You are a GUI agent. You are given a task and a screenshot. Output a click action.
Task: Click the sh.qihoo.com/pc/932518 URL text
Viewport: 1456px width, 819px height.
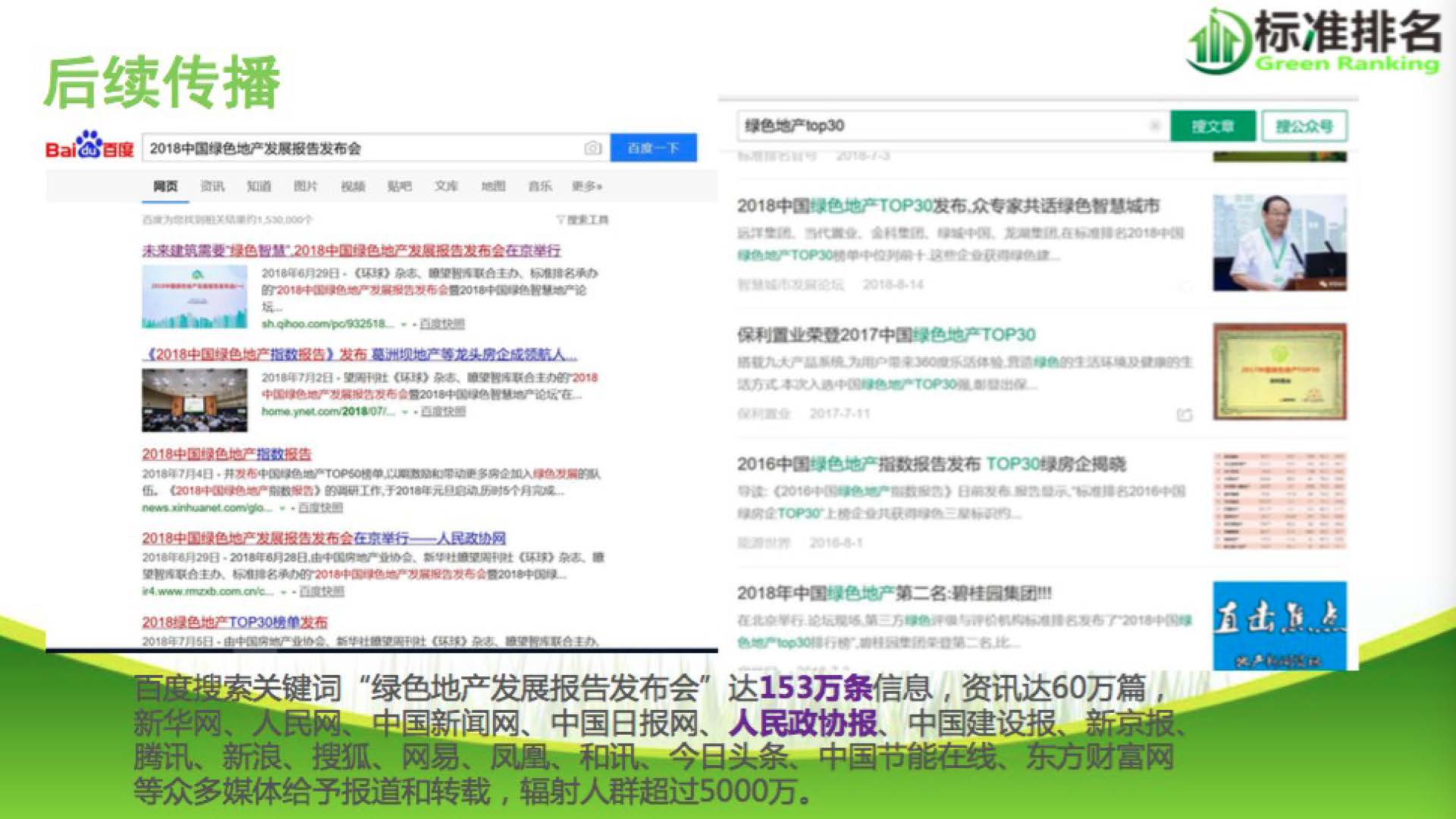pyautogui.click(x=328, y=324)
